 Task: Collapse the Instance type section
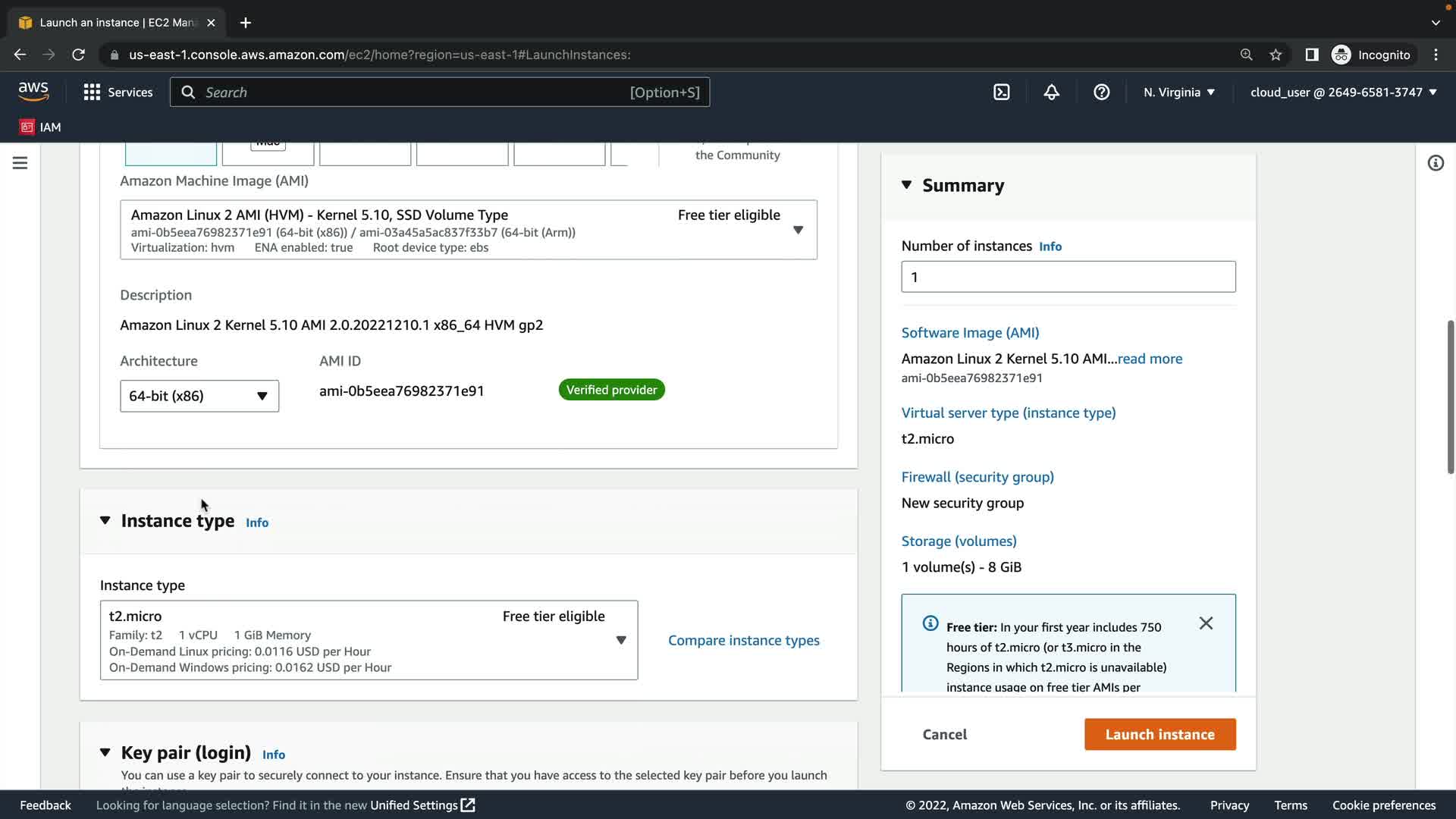pos(105,521)
